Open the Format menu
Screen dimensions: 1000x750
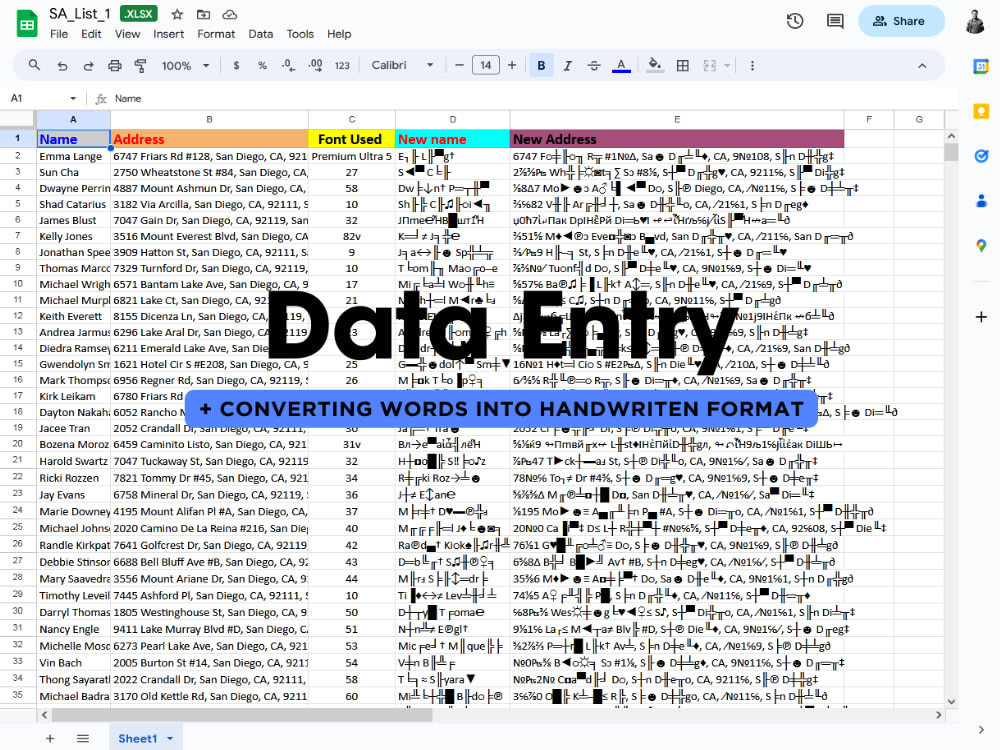(x=216, y=34)
